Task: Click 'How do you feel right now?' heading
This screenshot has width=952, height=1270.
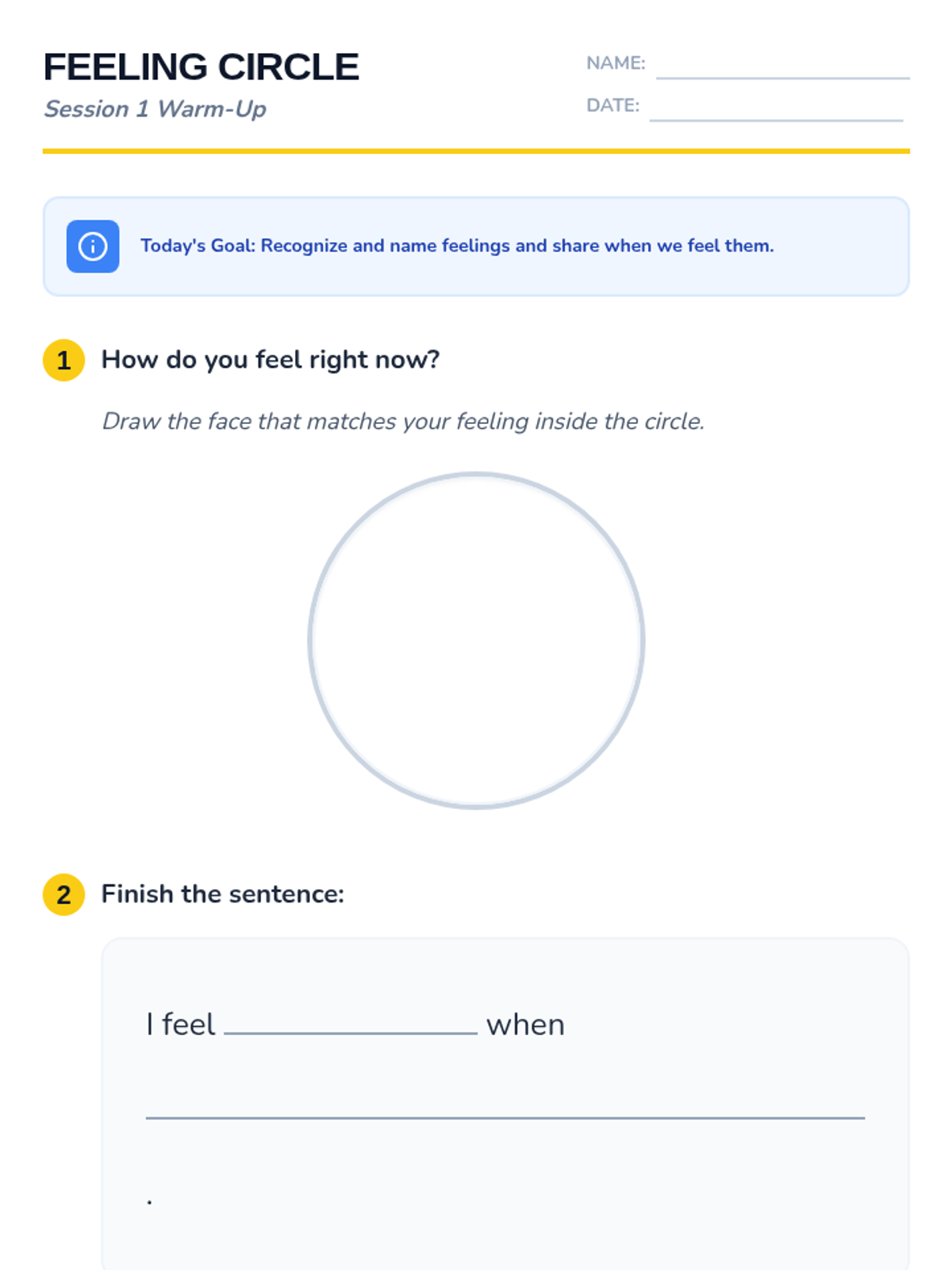Action: (x=271, y=360)
